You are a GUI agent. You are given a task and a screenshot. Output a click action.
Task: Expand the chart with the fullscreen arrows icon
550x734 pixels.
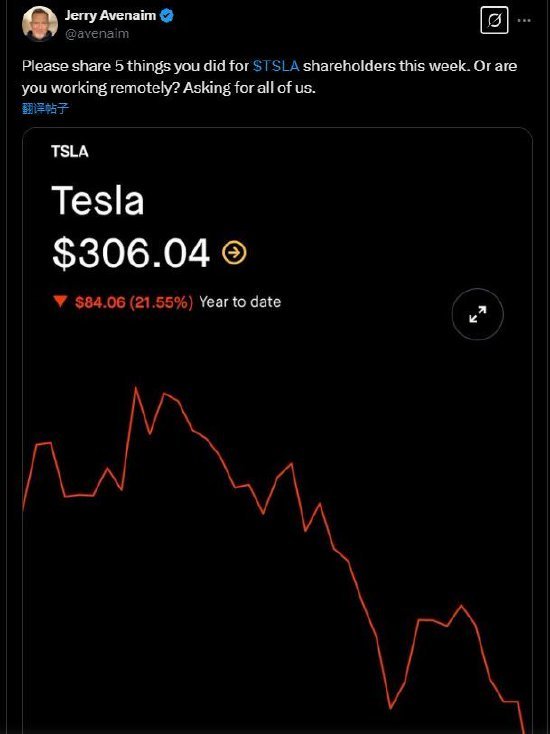pyautogui.click(x=477, y=314)
